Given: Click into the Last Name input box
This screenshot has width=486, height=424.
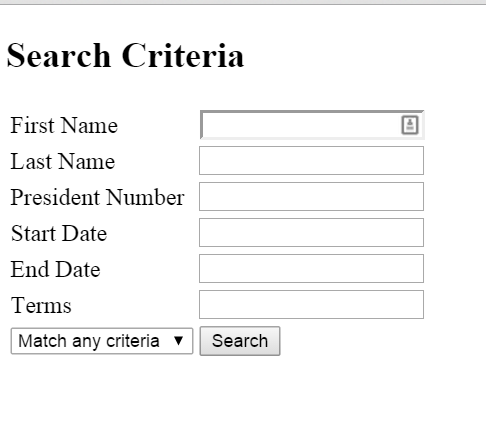Looking at the screenshot, I should click(311, 160).
